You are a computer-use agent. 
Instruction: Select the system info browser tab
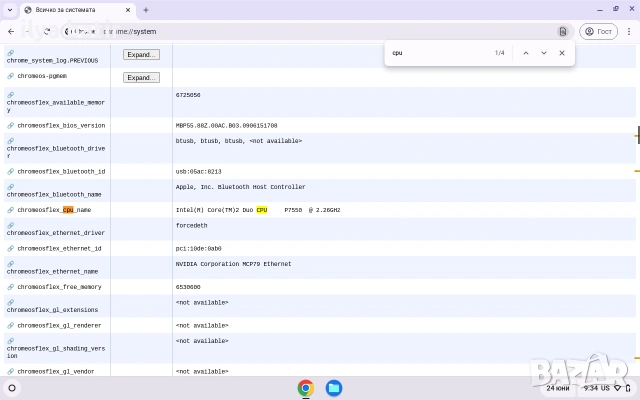(78, 10)
